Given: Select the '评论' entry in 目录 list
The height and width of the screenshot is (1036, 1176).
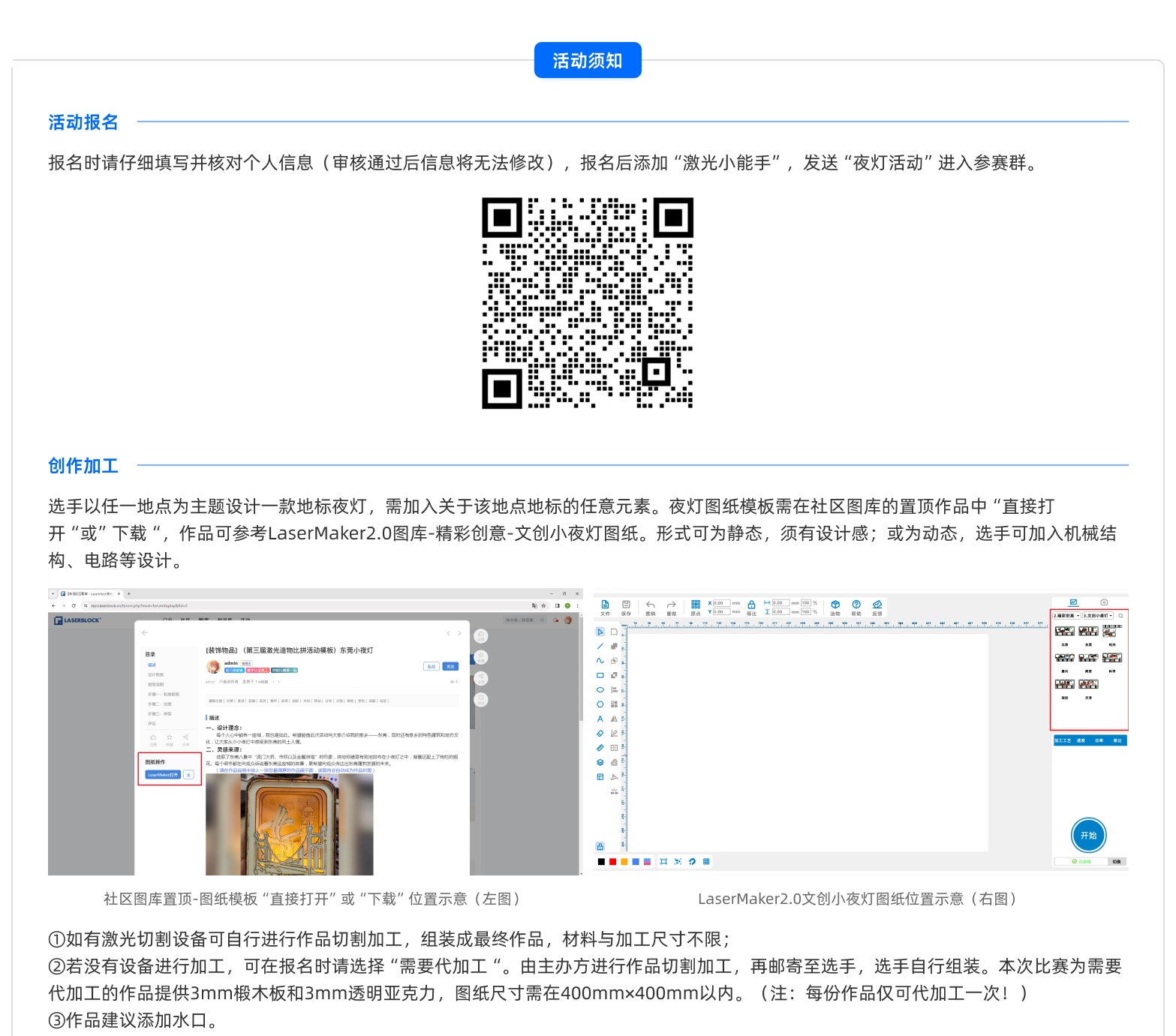Looking at the screenshot, I should click(x=152, y=723).
